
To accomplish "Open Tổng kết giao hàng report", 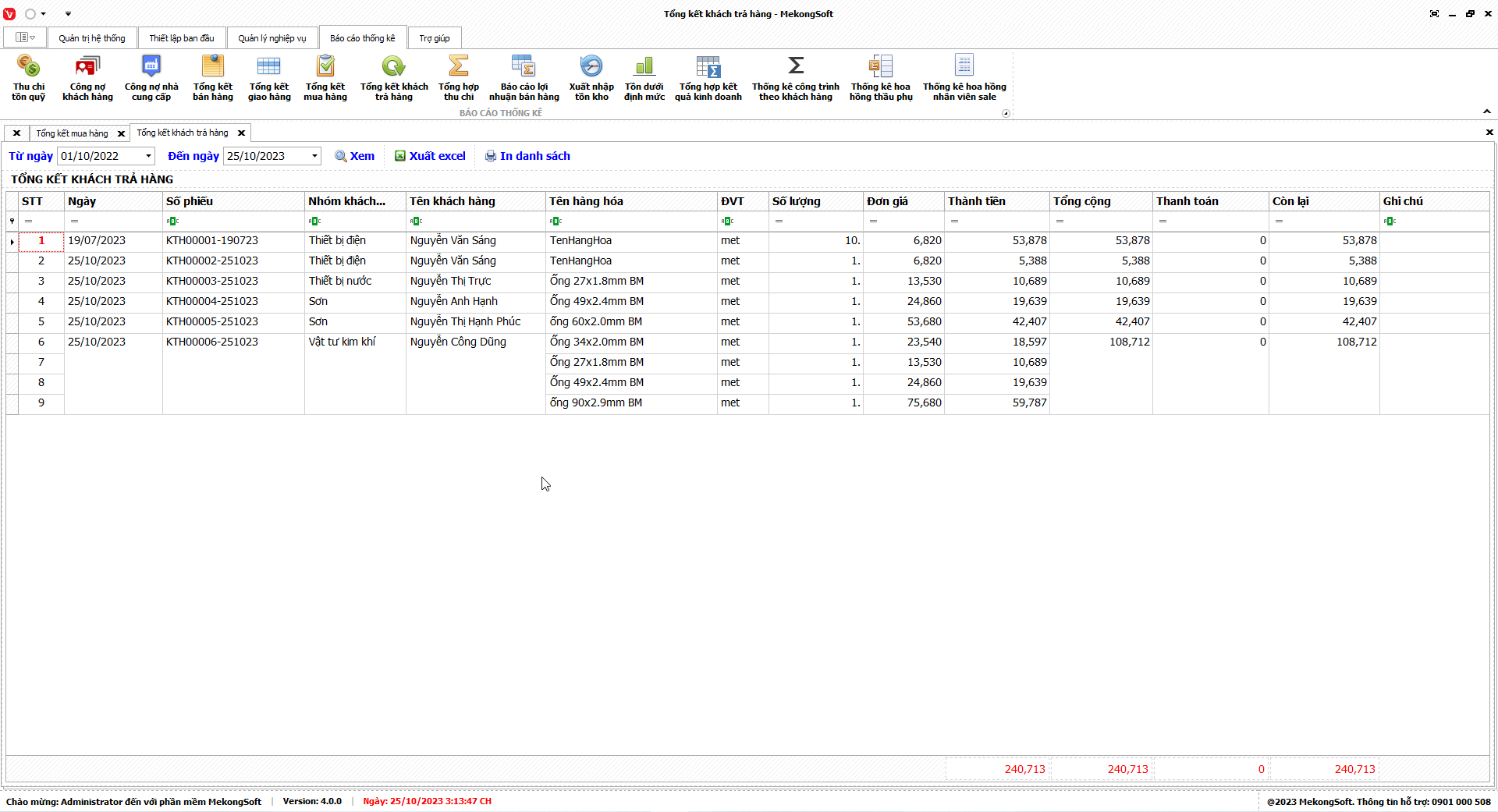I will (269, 77).
